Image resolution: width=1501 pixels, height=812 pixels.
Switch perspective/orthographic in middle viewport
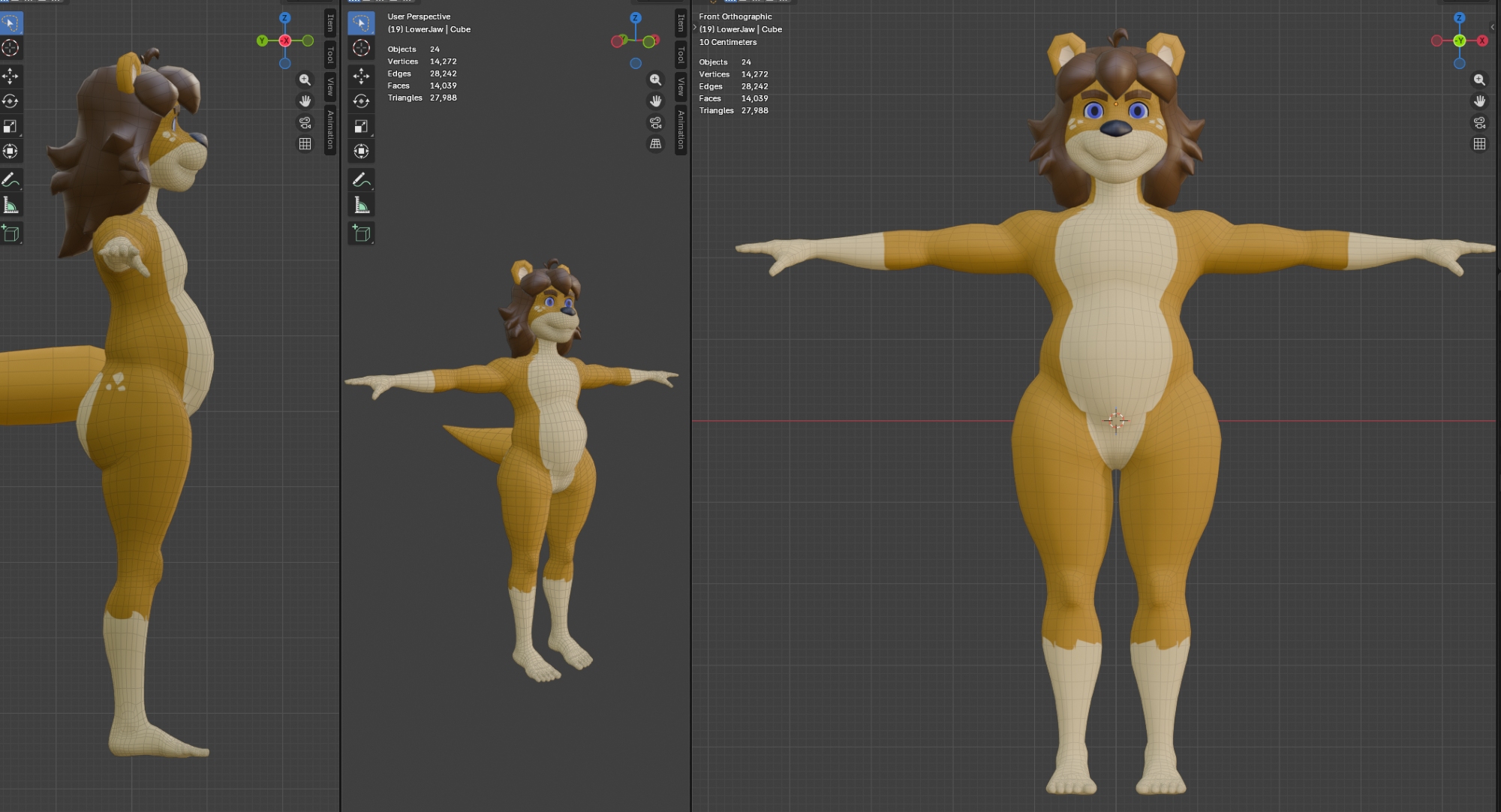point(655,143)
